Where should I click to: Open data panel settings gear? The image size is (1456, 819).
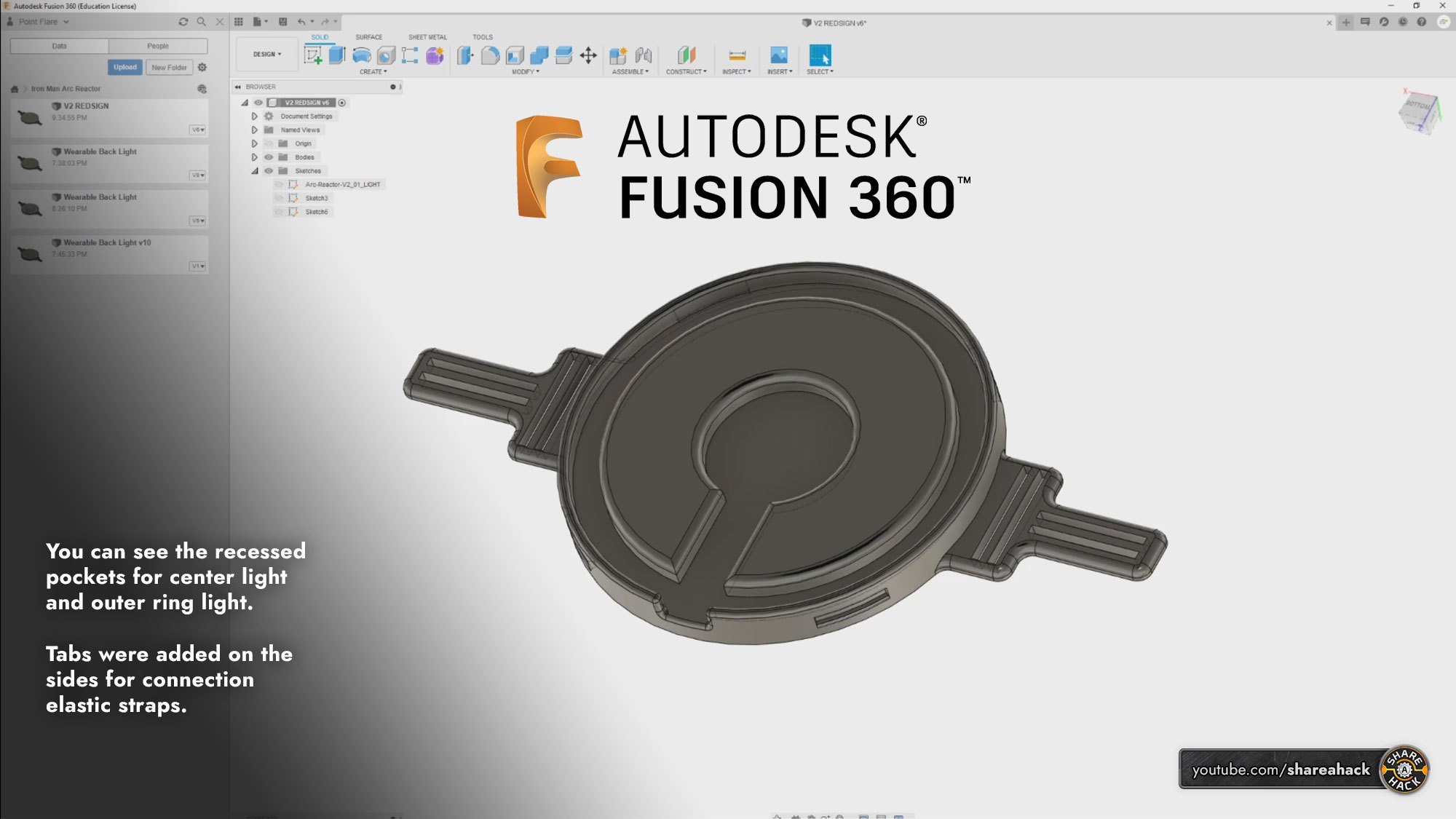[x=202, y=67]
